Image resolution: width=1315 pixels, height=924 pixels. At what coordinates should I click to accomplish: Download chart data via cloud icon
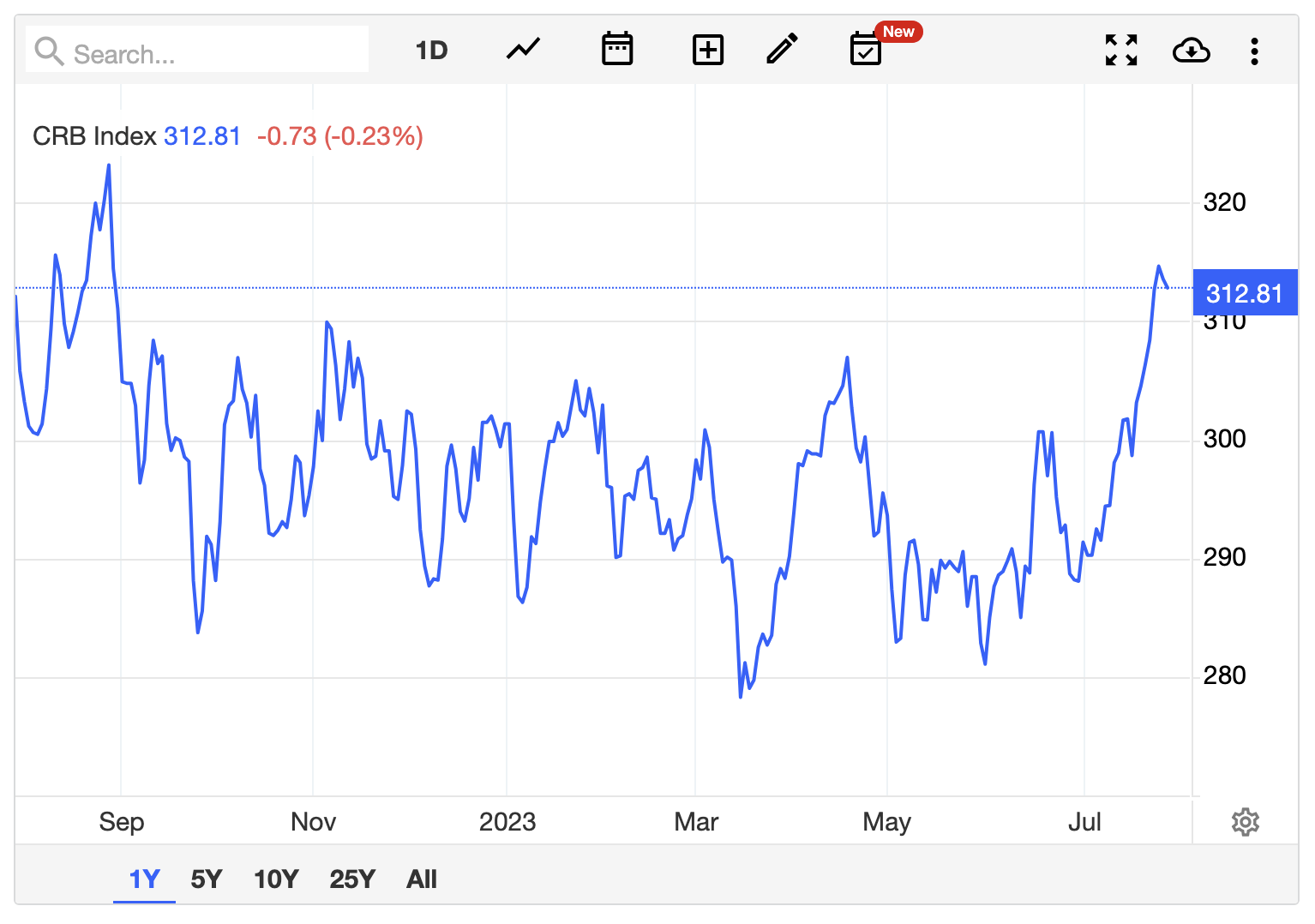(x=1192, y=51)
